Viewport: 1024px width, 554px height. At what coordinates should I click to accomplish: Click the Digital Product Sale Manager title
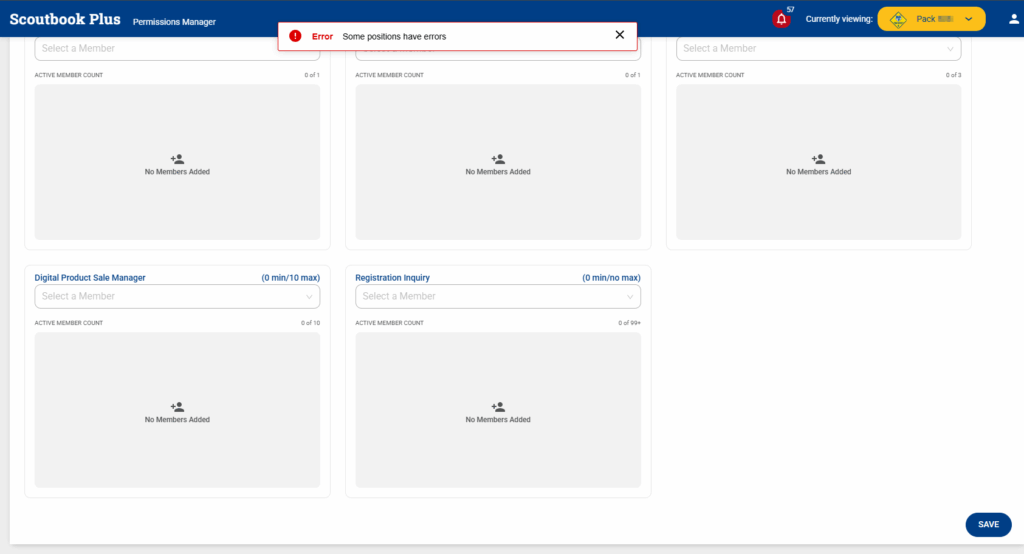pyautogui.click(x=91, y=278)
